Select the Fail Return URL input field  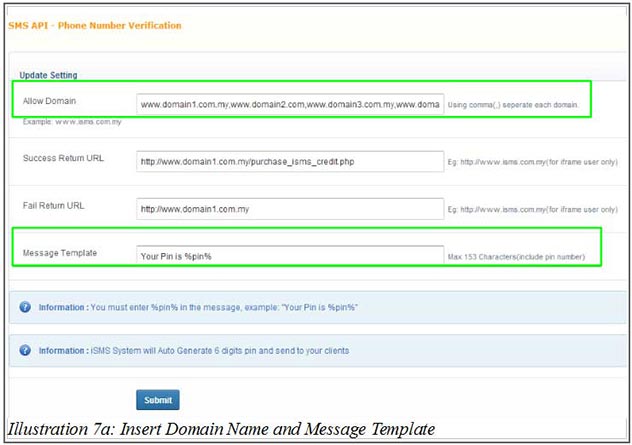tap(290, 209)
